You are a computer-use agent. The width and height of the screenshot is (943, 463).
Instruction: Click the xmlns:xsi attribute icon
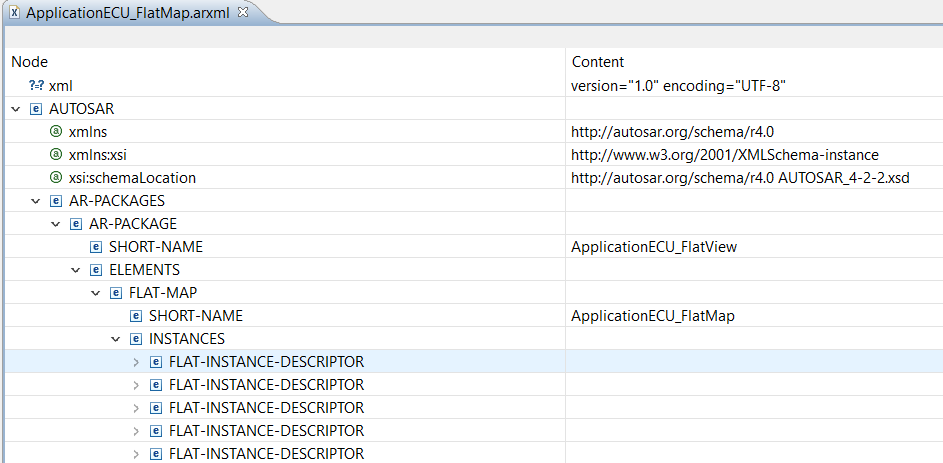pyautogui.click(x=55, y=155)
